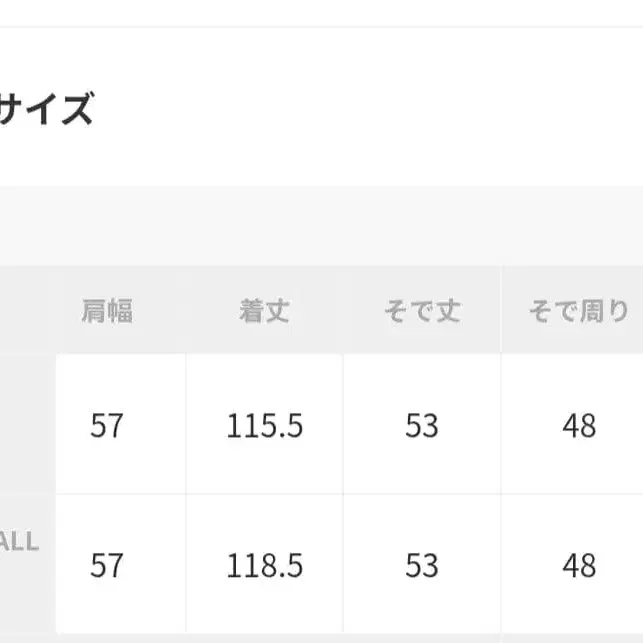Click the サイズ section heading
Viewport: 643px width, 643px height.
click(x=46, y=108)
